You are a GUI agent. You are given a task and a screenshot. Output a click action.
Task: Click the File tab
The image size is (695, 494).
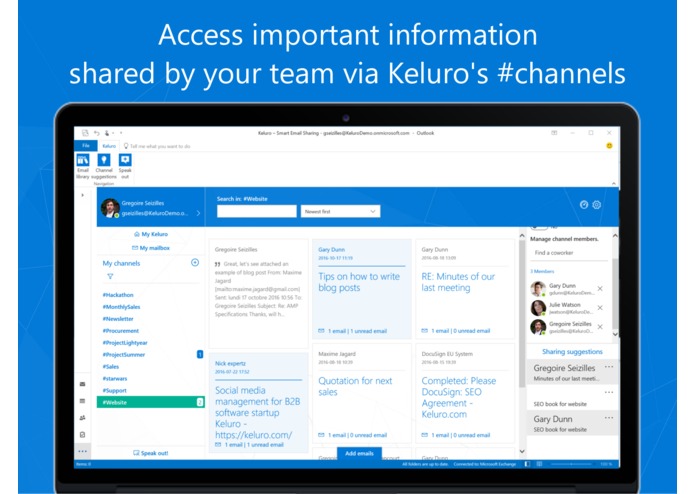[86, 145]
